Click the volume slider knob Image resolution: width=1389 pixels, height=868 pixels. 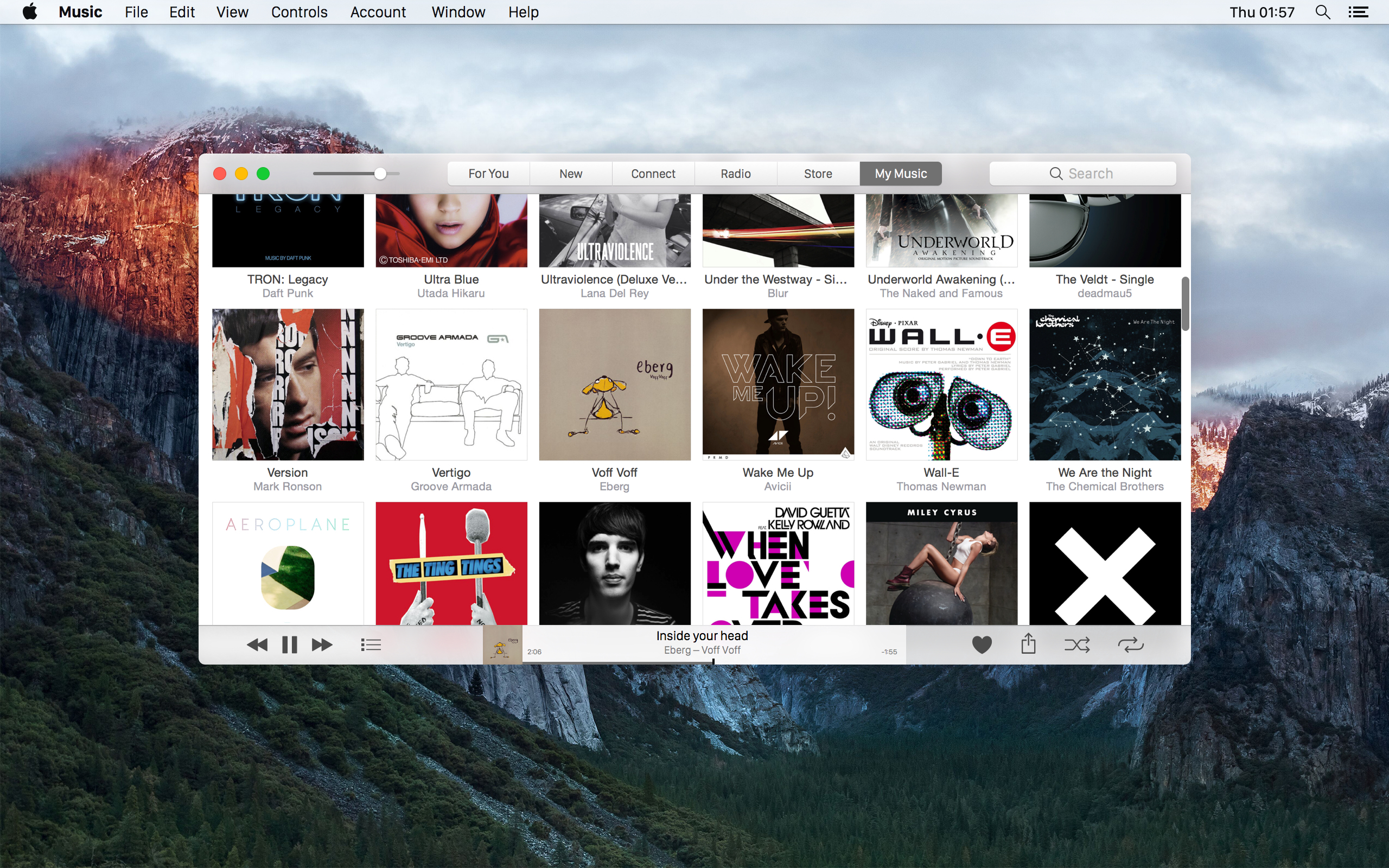click(380, 174)
